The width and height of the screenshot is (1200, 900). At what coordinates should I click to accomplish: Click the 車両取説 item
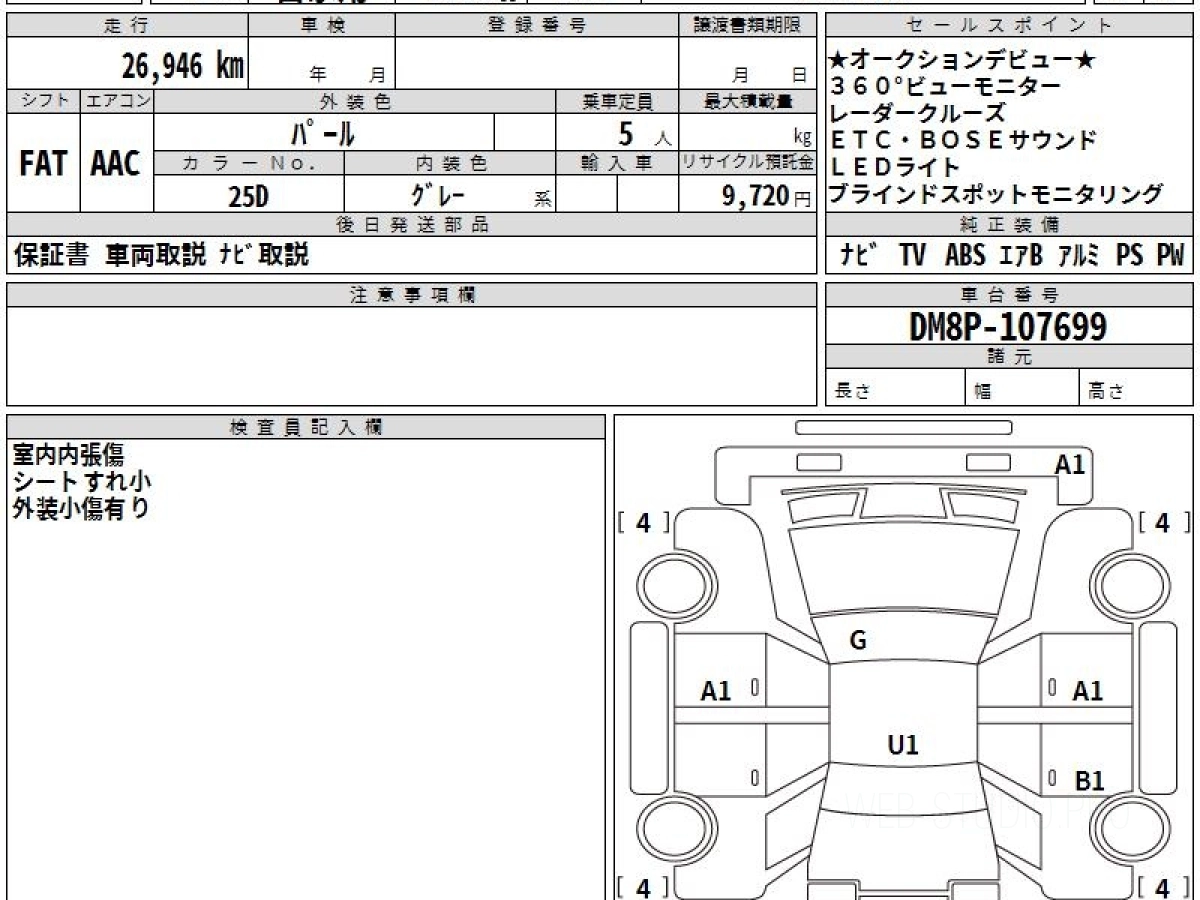tap(155, 255)
